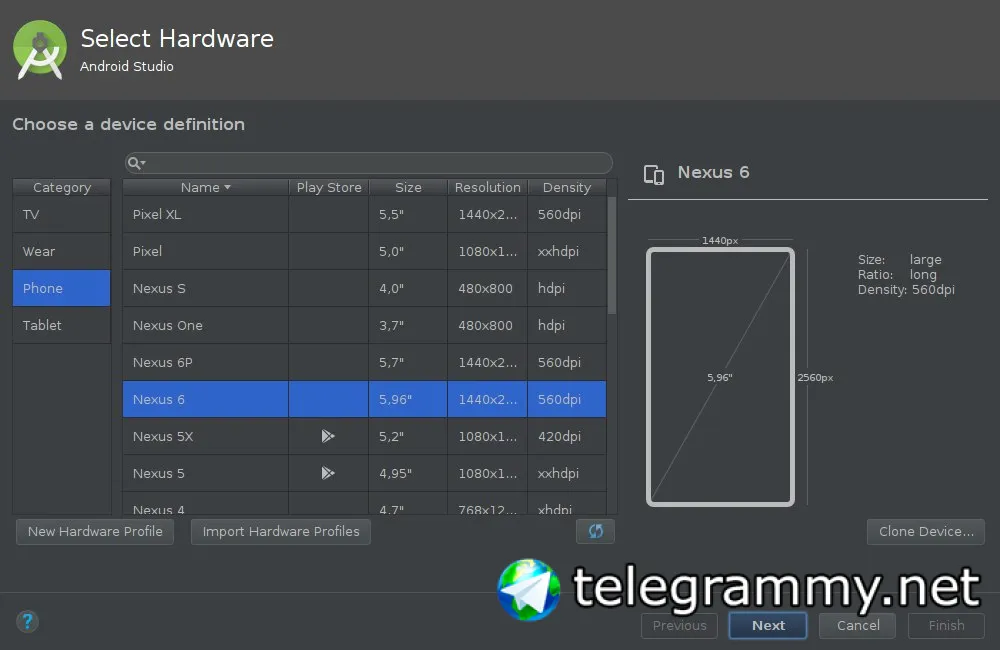Click Import Hardware Profiles button

281,531
